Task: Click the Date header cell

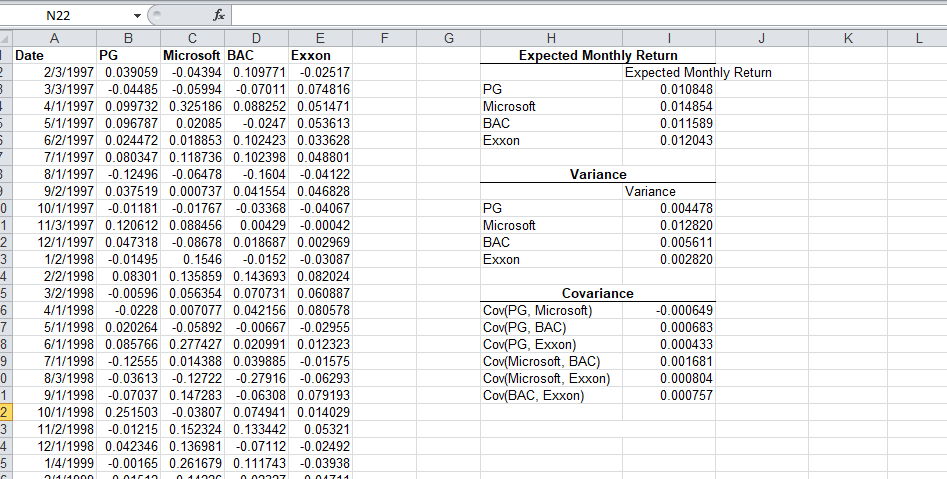Action: click(x=54, y=56)
